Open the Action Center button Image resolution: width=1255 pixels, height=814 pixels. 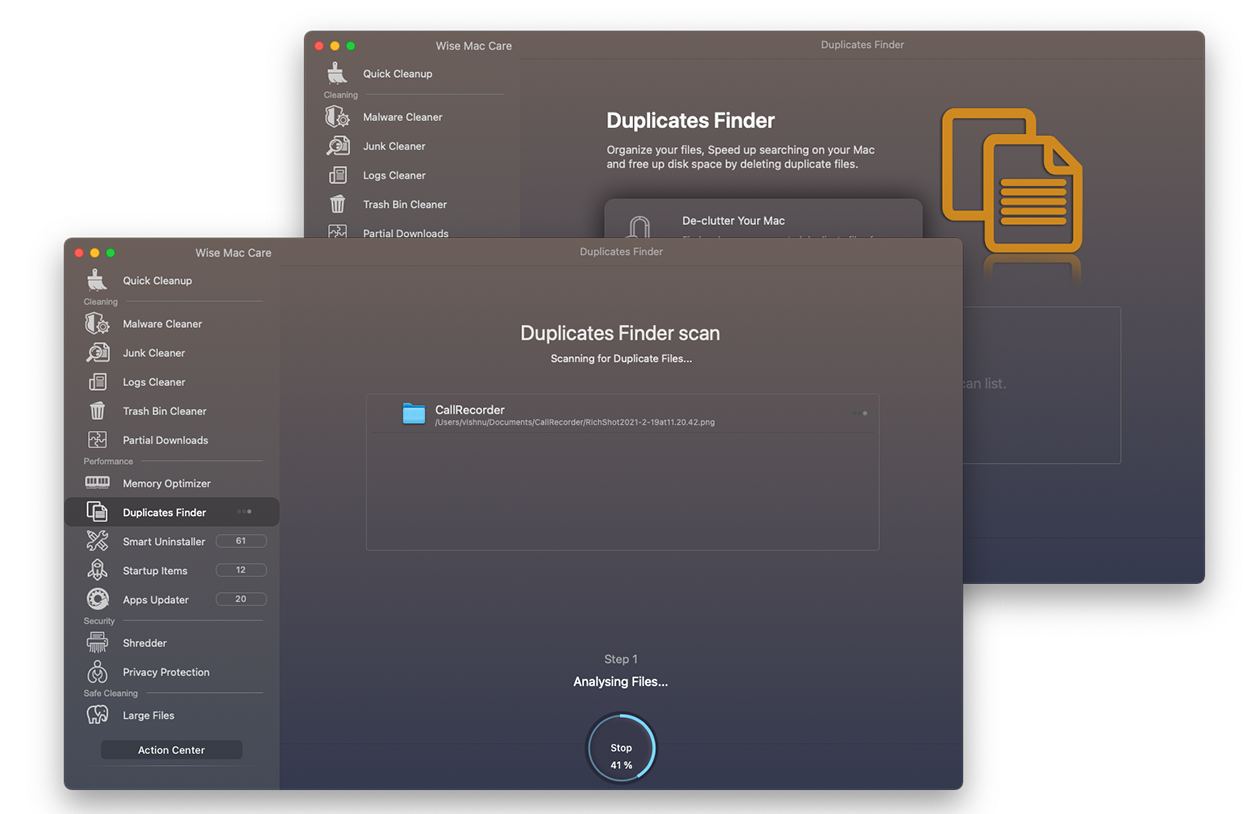[x=171, y=750]
